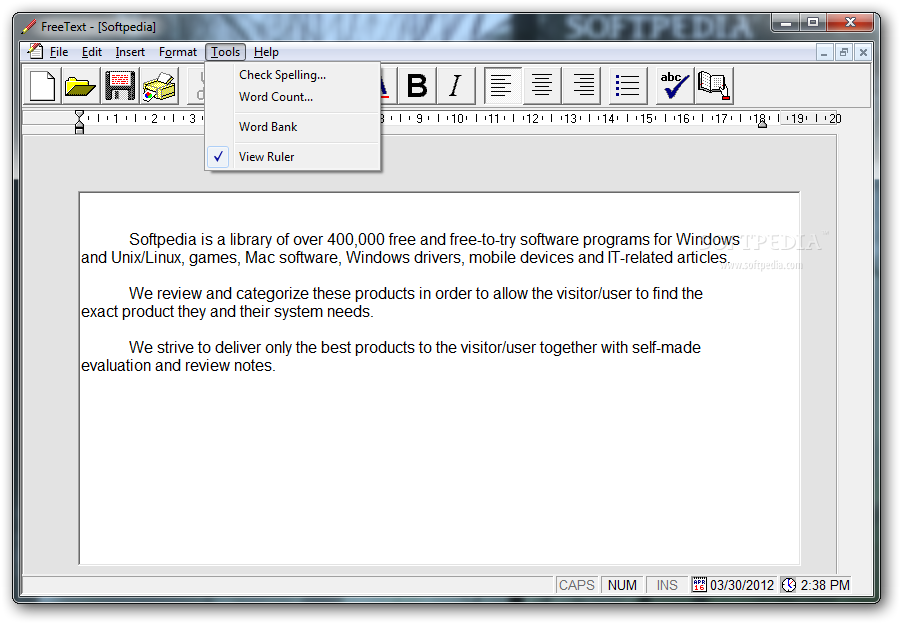Center align text

(x=541, y=86)
